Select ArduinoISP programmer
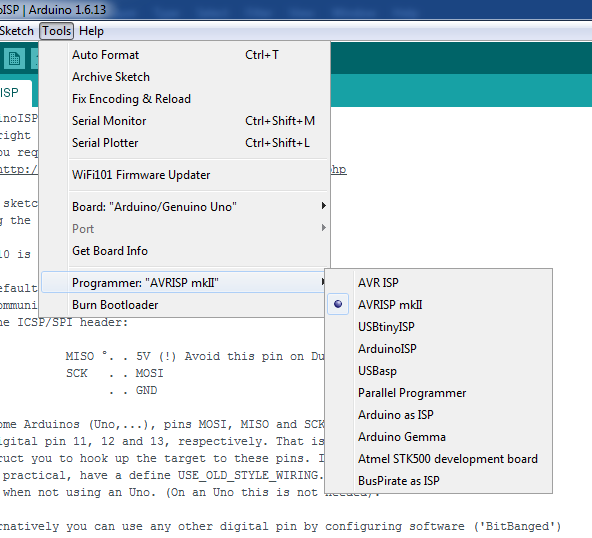The image size is (592, 538). coord(438,348)
